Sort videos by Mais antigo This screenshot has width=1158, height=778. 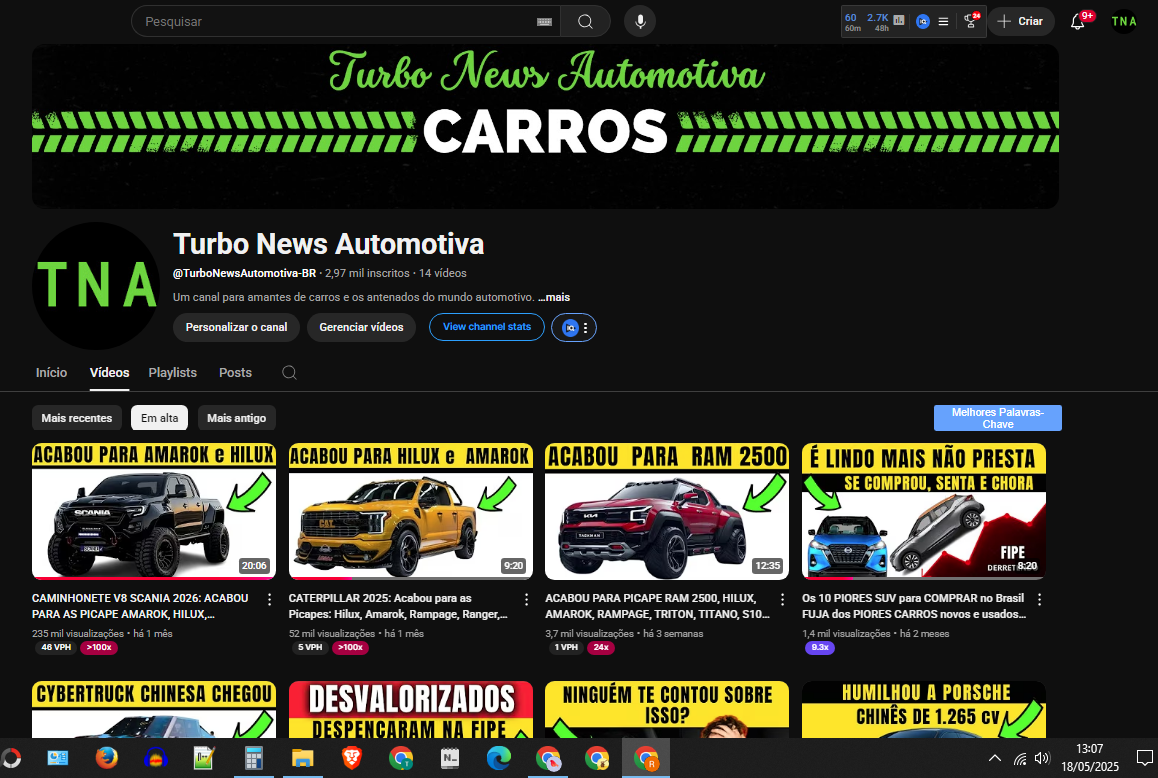(236, 418)
